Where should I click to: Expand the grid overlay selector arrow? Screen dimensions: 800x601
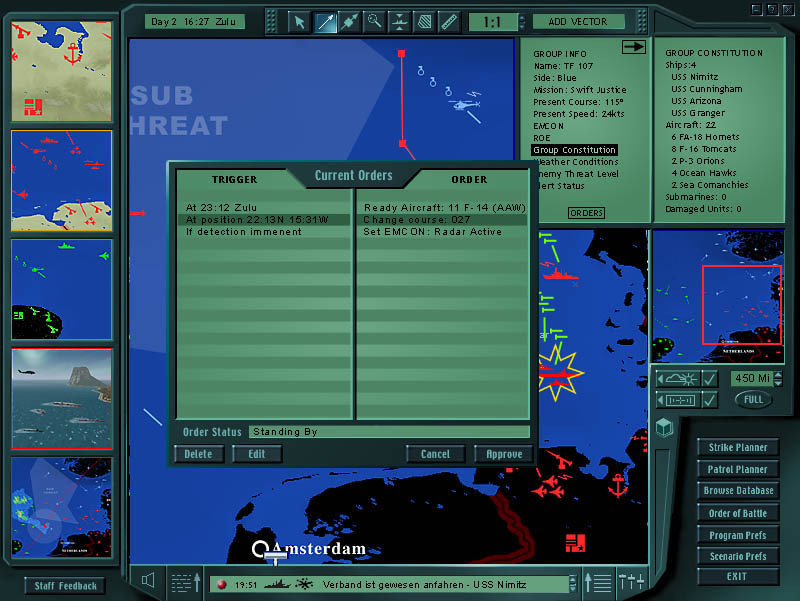(661, 400)
